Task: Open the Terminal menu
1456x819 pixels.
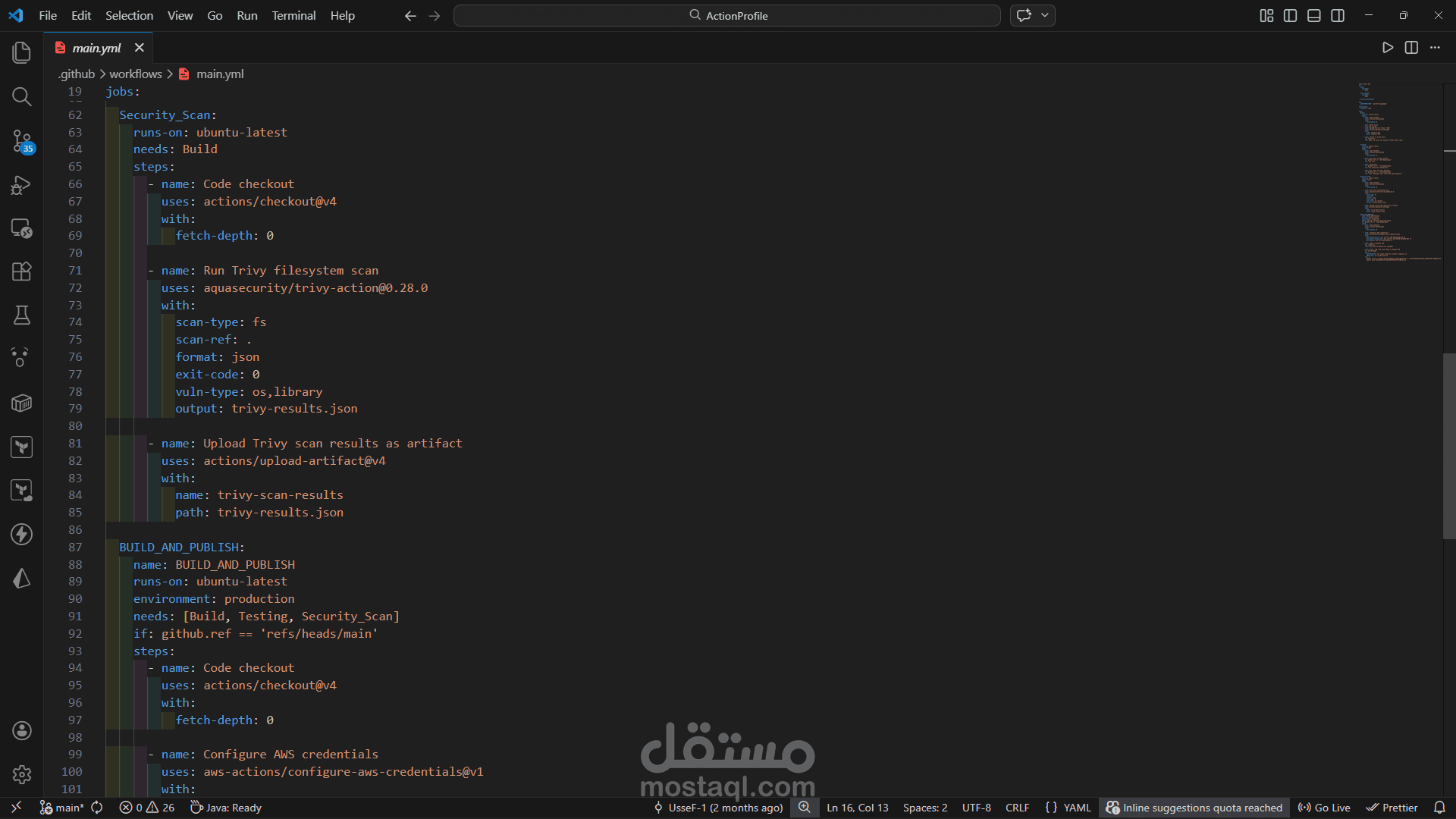Action: coord(293,15)
